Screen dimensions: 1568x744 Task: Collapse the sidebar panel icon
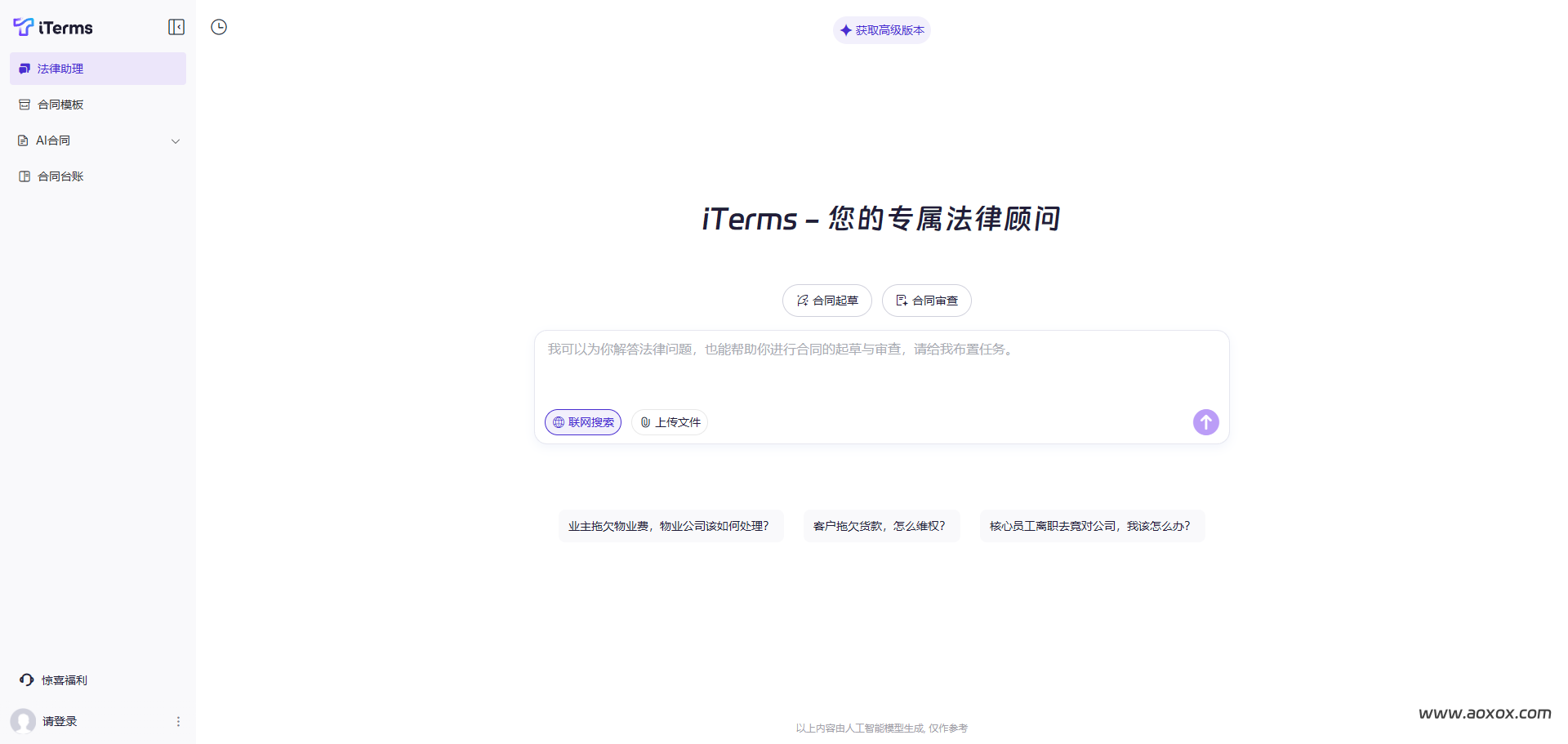click(x=176, y=27)
